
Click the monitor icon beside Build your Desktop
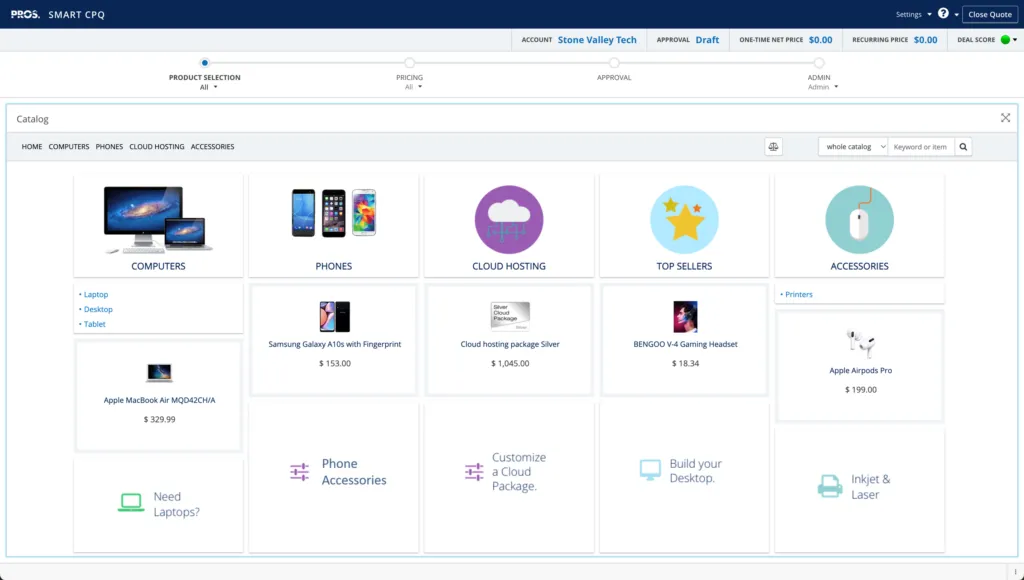pyautogui.click(x=650, y=470)
